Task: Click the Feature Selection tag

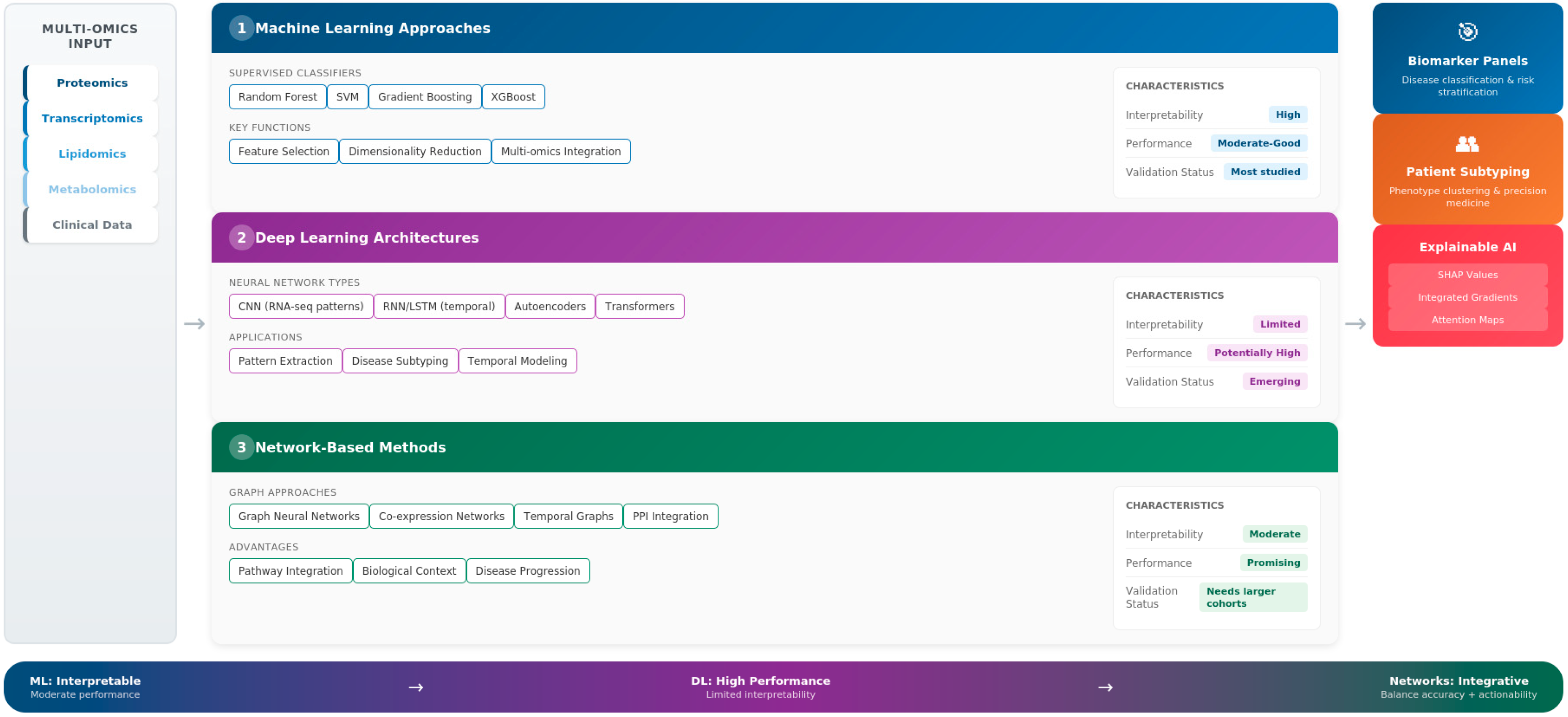Action: pos(284,152)
